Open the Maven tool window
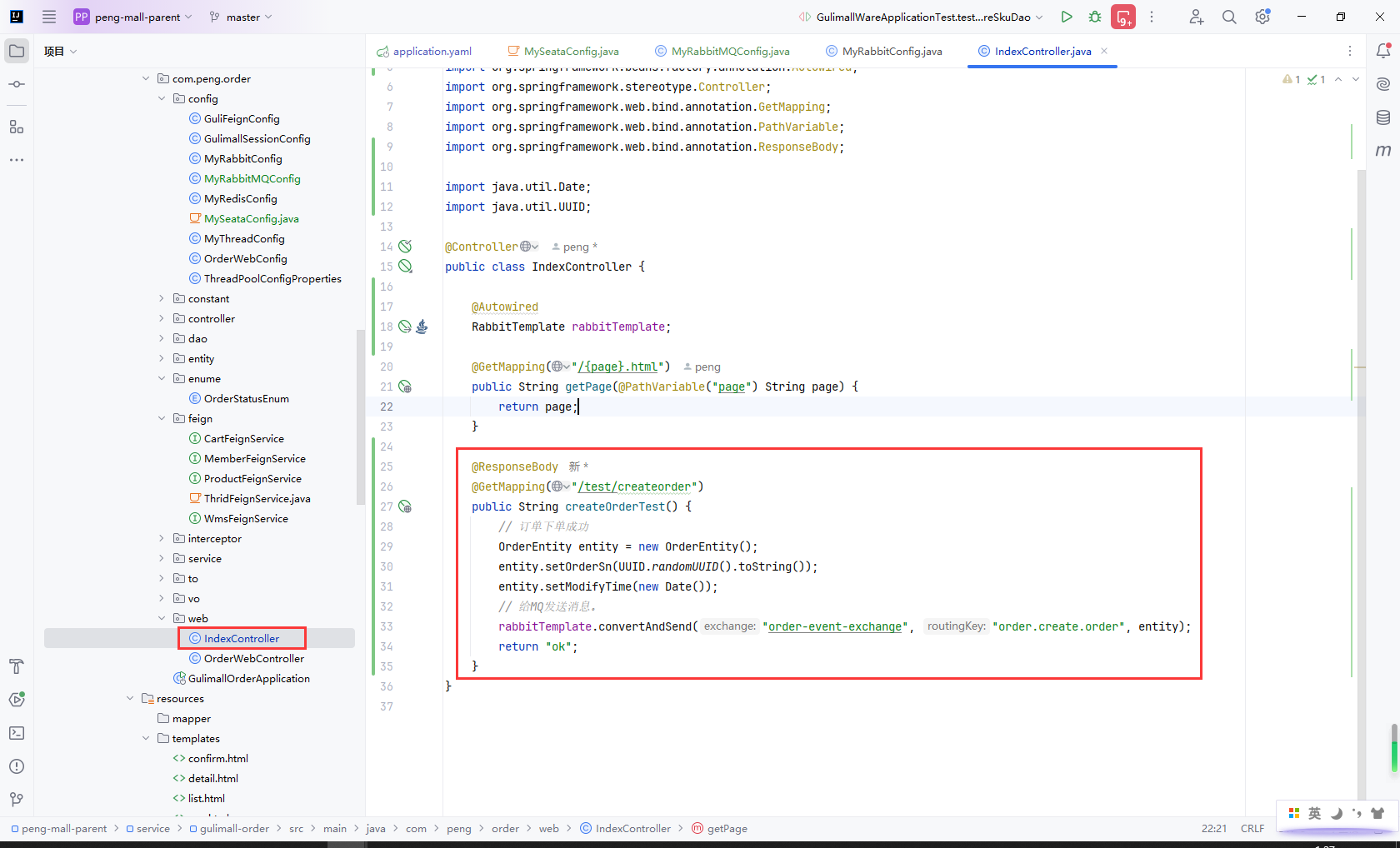1400x848 pixels. (1383, 151)
